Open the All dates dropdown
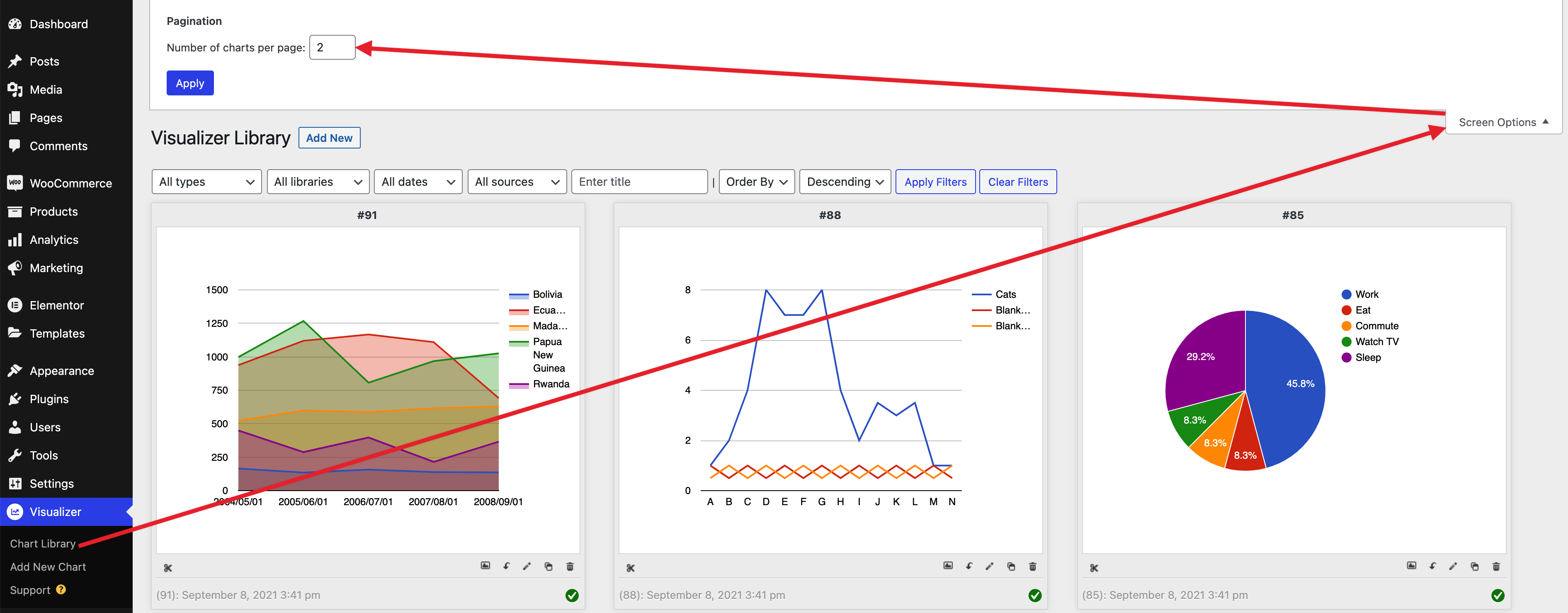Screen dimensions: 1568x613 pos(418,181)
